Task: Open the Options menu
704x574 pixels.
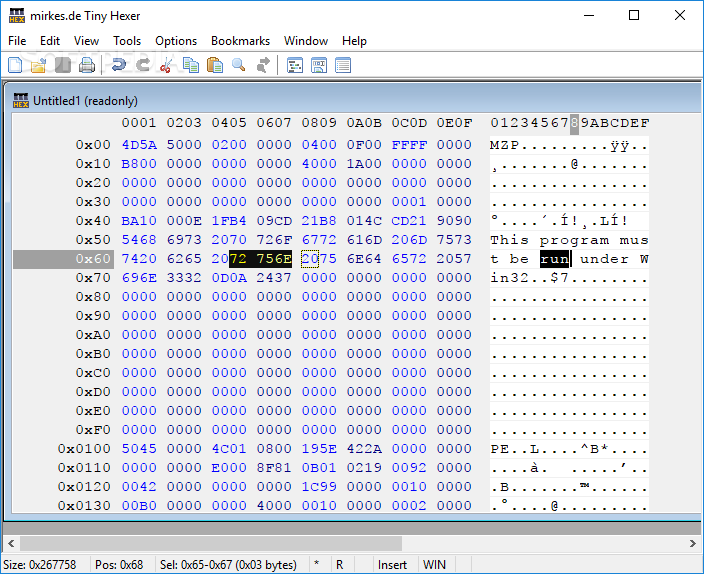Action: [176, 41]
